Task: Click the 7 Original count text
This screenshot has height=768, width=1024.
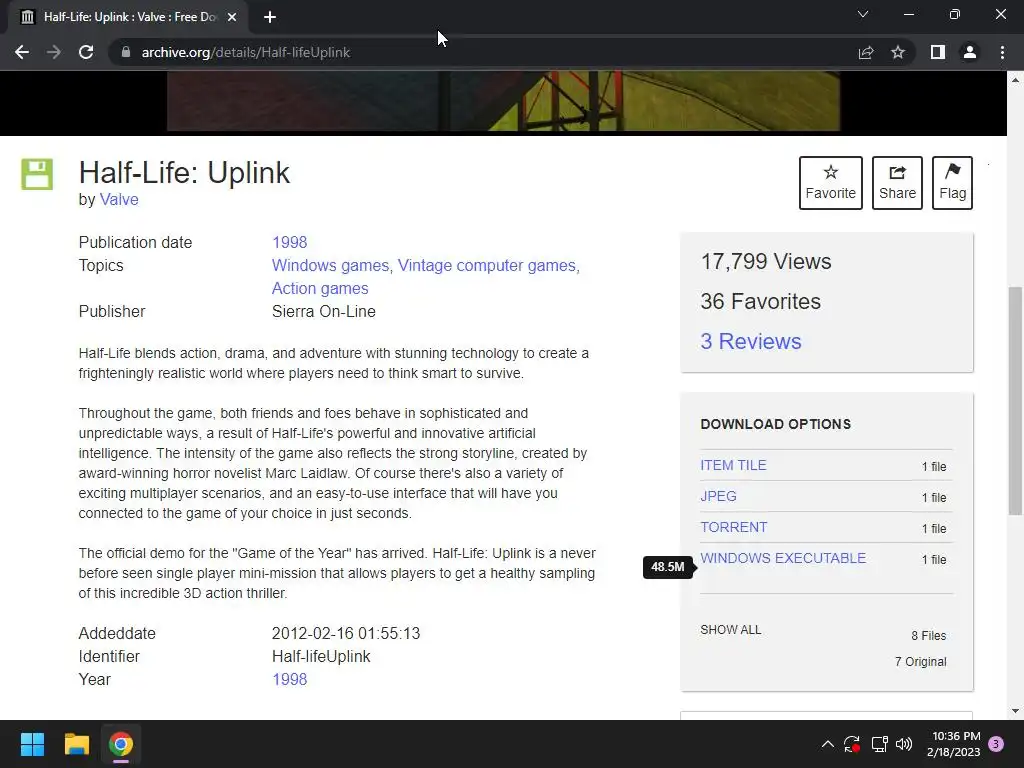Action: [921, 662]
